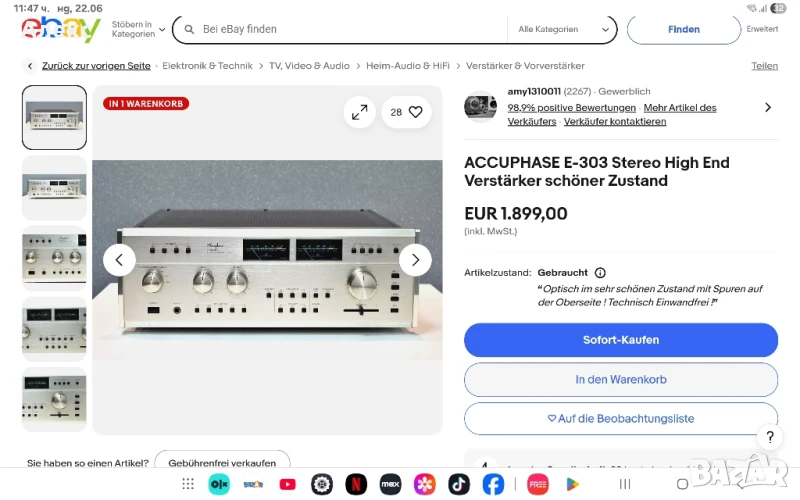The height and width of the screenshot is (500, 800).
Task: Expand seller details chevron for amy1310011
Action: click(x=768, y=108)
